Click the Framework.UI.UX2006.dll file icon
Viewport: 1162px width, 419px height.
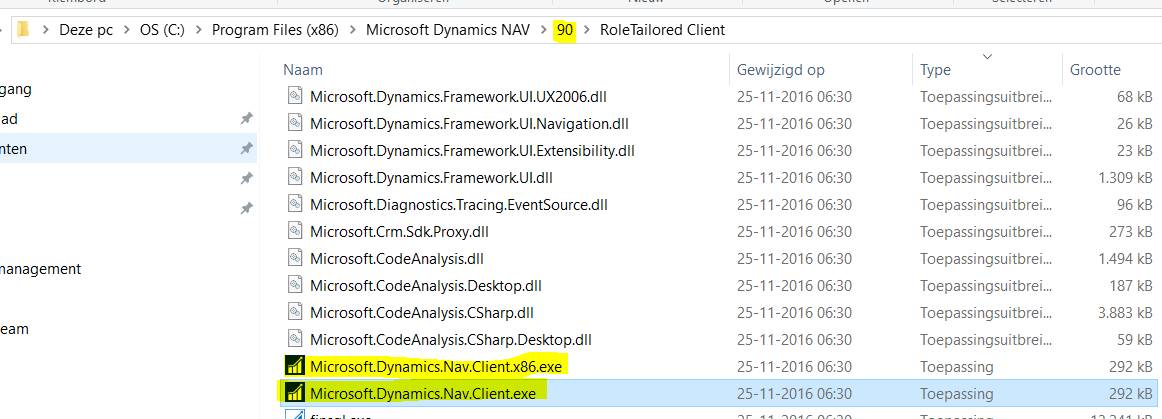(295, 96)
